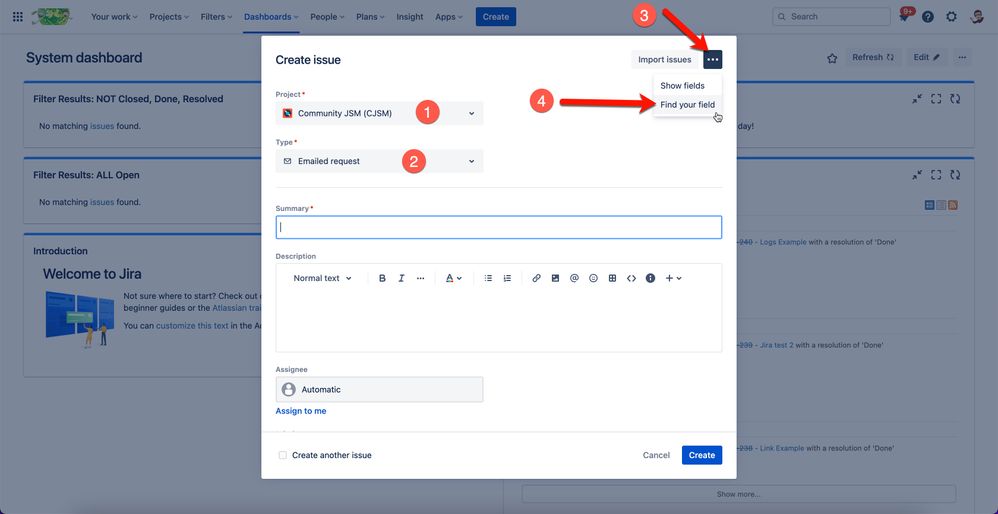Open the People menu

[x=327, y=17]
